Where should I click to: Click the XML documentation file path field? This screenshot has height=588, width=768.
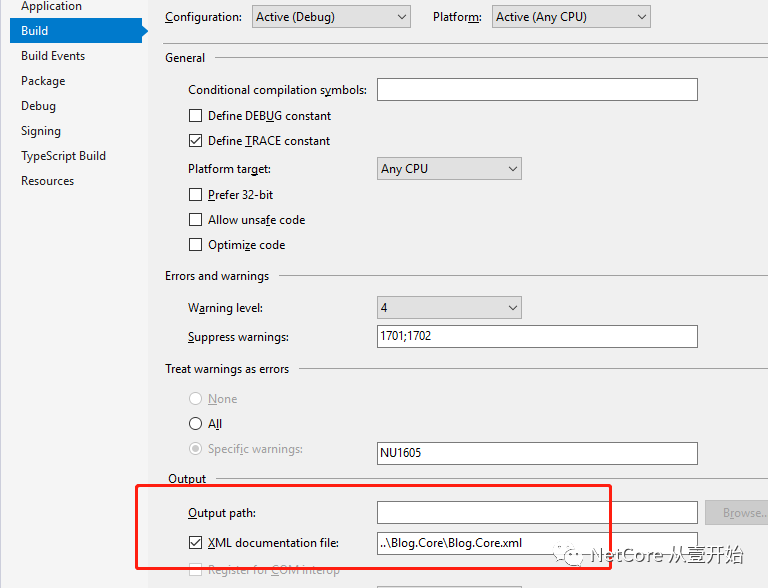537,543
